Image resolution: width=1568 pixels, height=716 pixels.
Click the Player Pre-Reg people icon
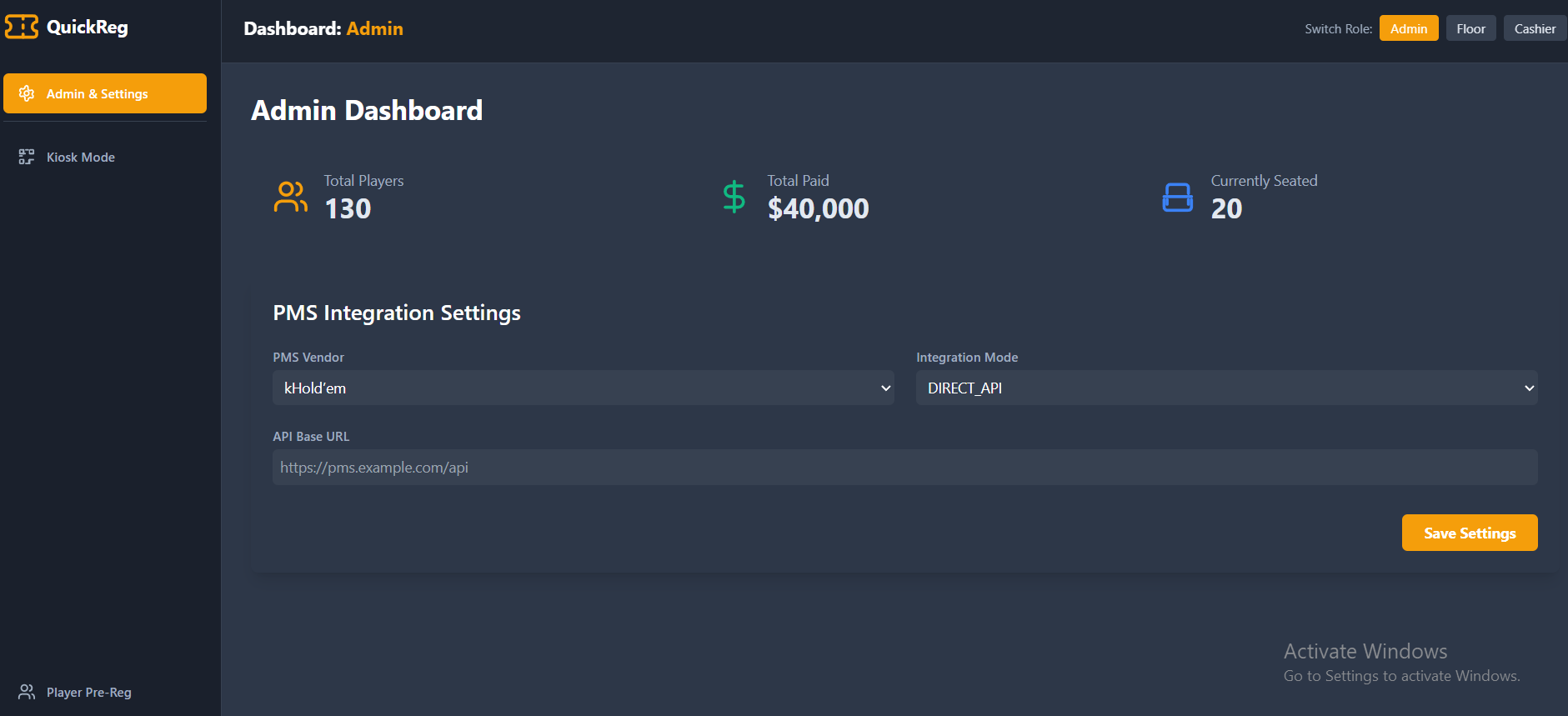pos(27,692)
